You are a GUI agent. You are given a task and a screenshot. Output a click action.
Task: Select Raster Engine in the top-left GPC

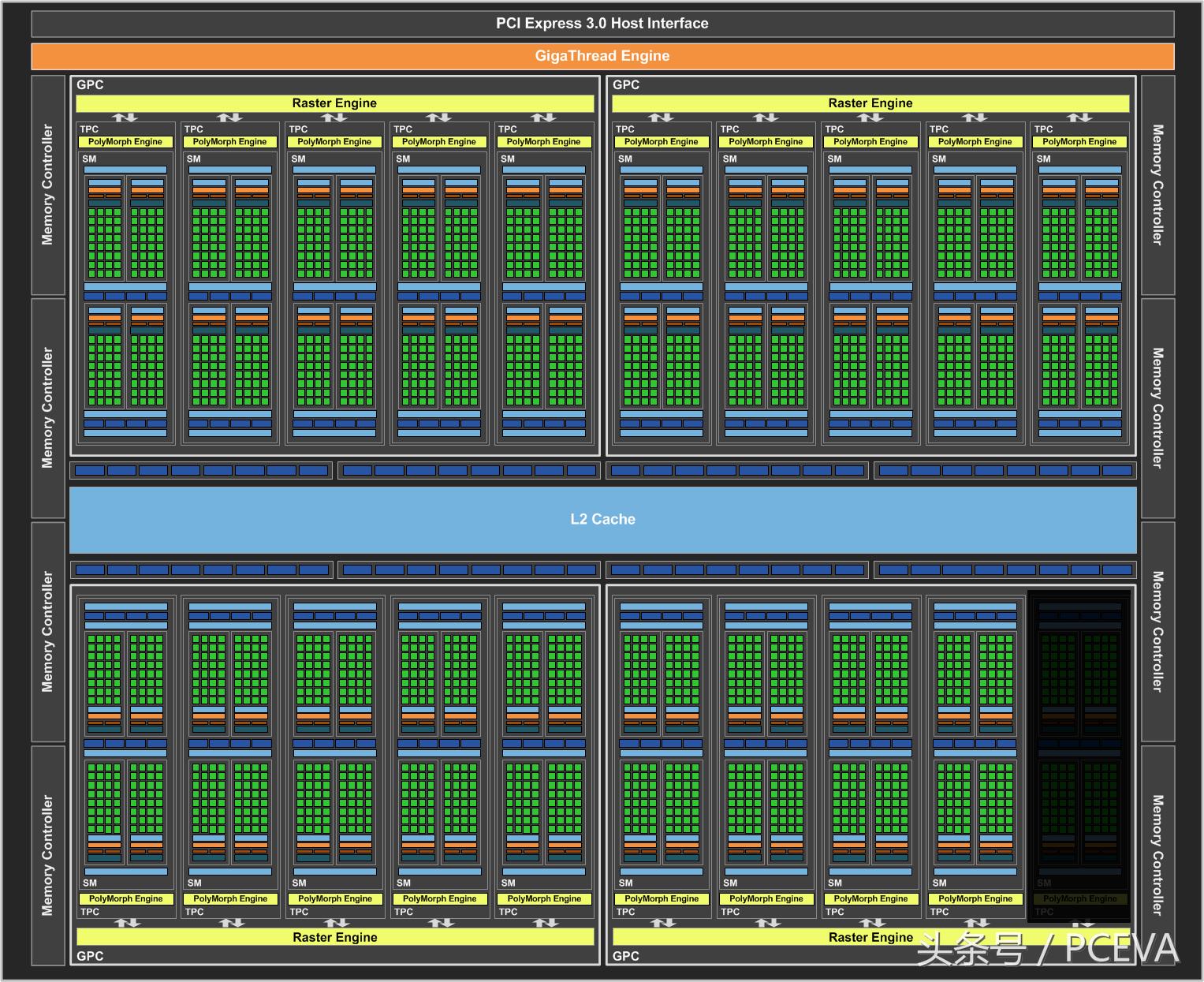334,103
